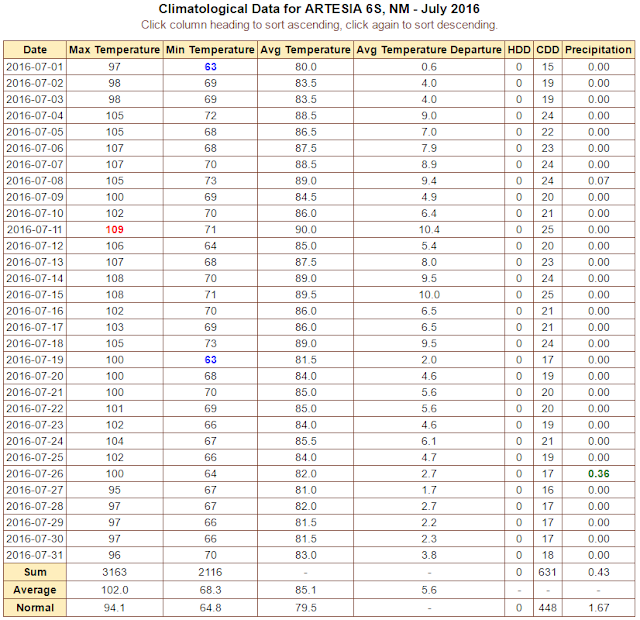Select CDD value 16 on 2016-07-27

(548, 490)
